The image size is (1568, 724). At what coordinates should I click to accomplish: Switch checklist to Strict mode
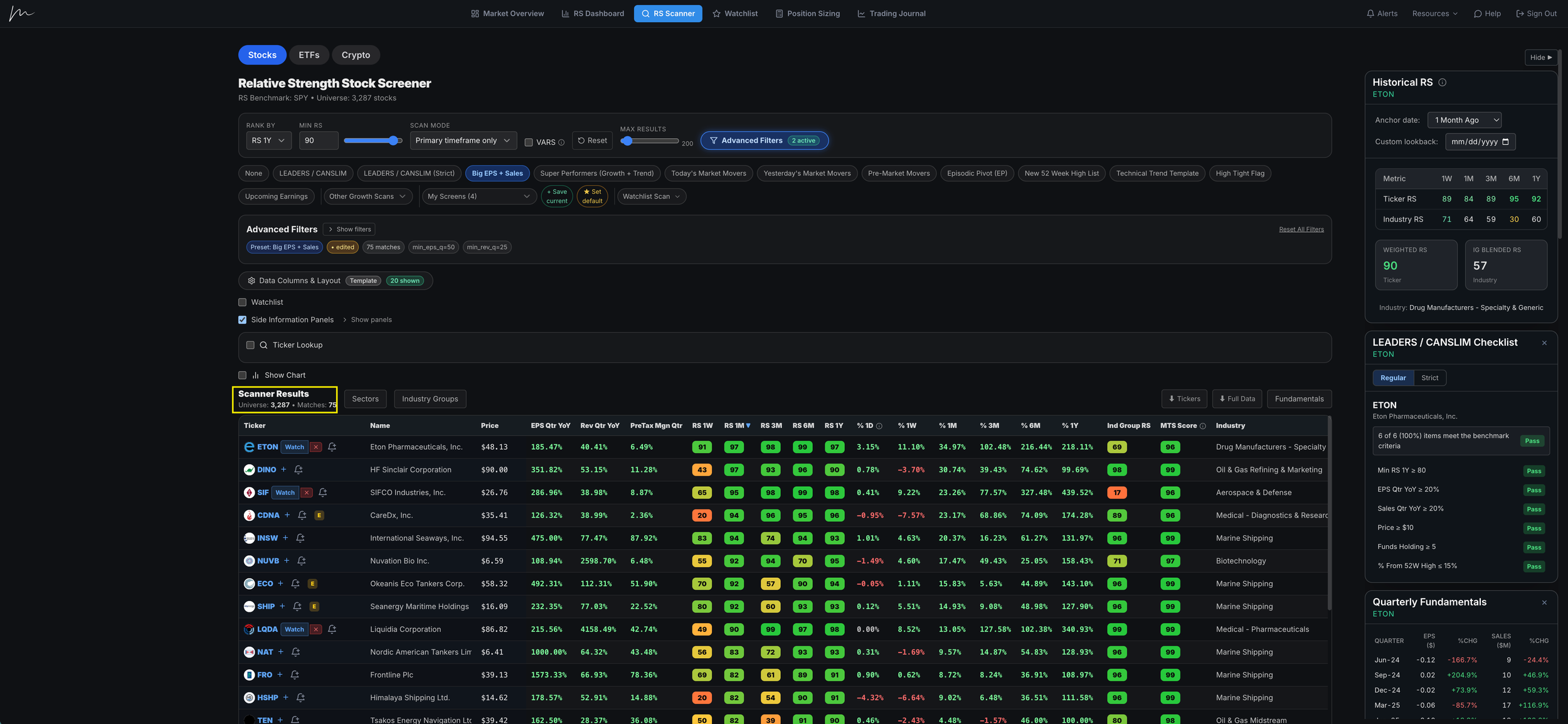(x=1430, y=378)
